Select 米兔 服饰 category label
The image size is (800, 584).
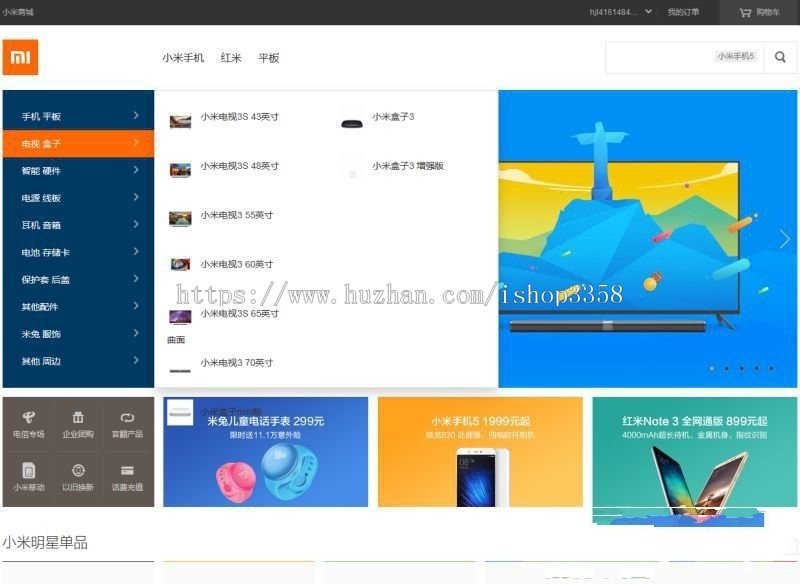coord(41,334)
